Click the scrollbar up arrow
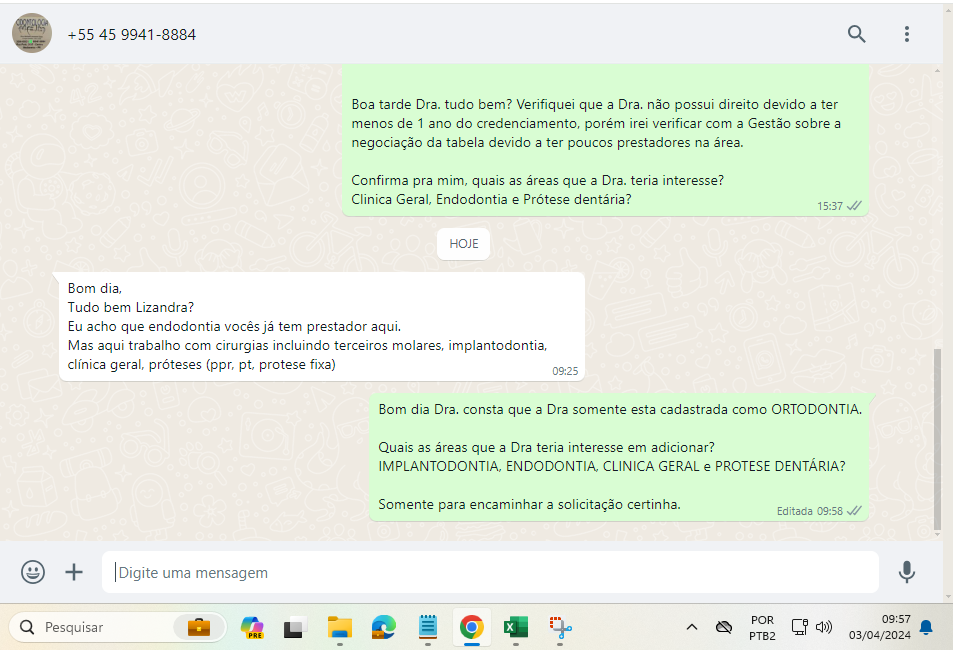Viewport: 953px width, 650px height. pyautogui.click(x=937, y=71)
